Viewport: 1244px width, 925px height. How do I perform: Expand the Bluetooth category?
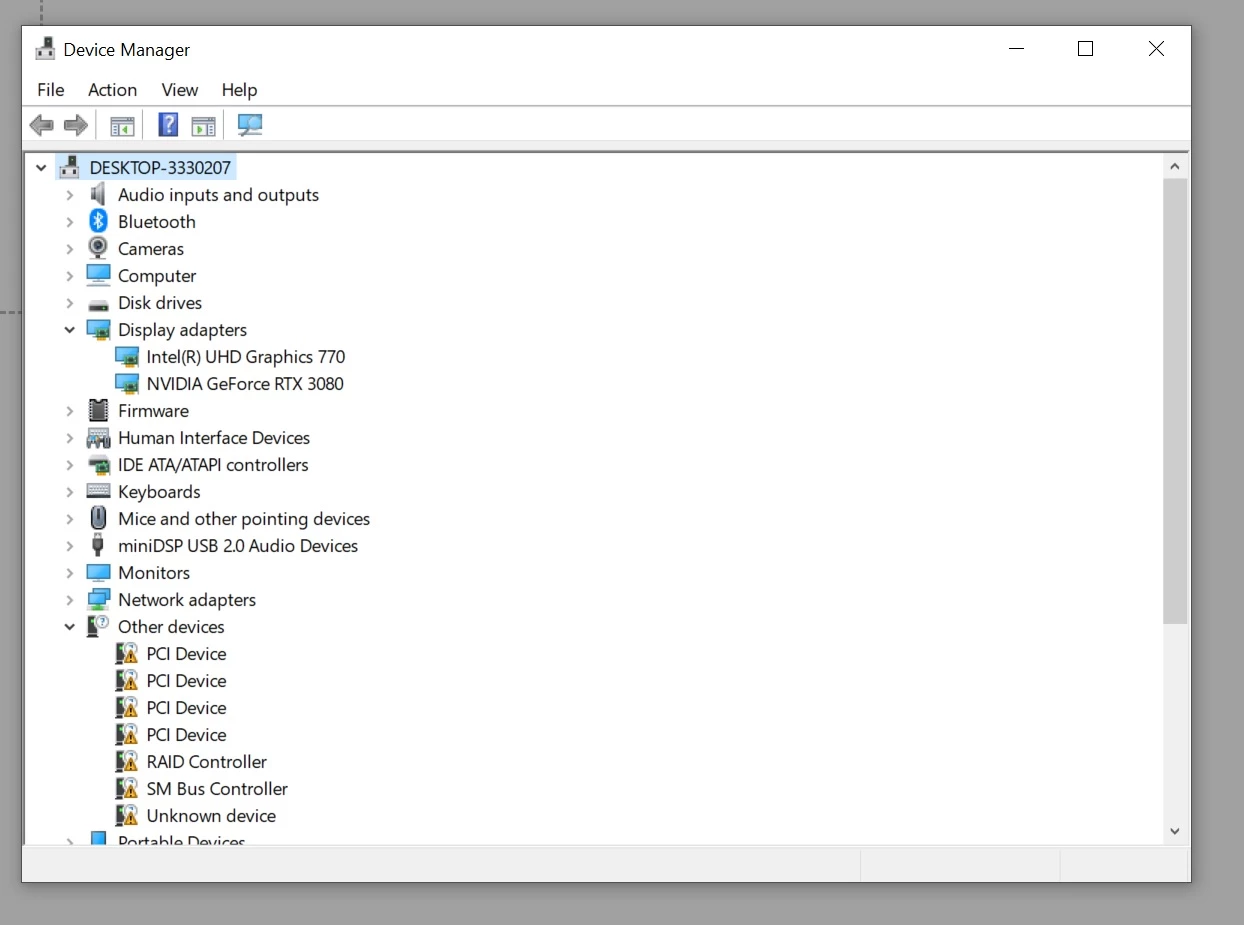pos(70,222)
